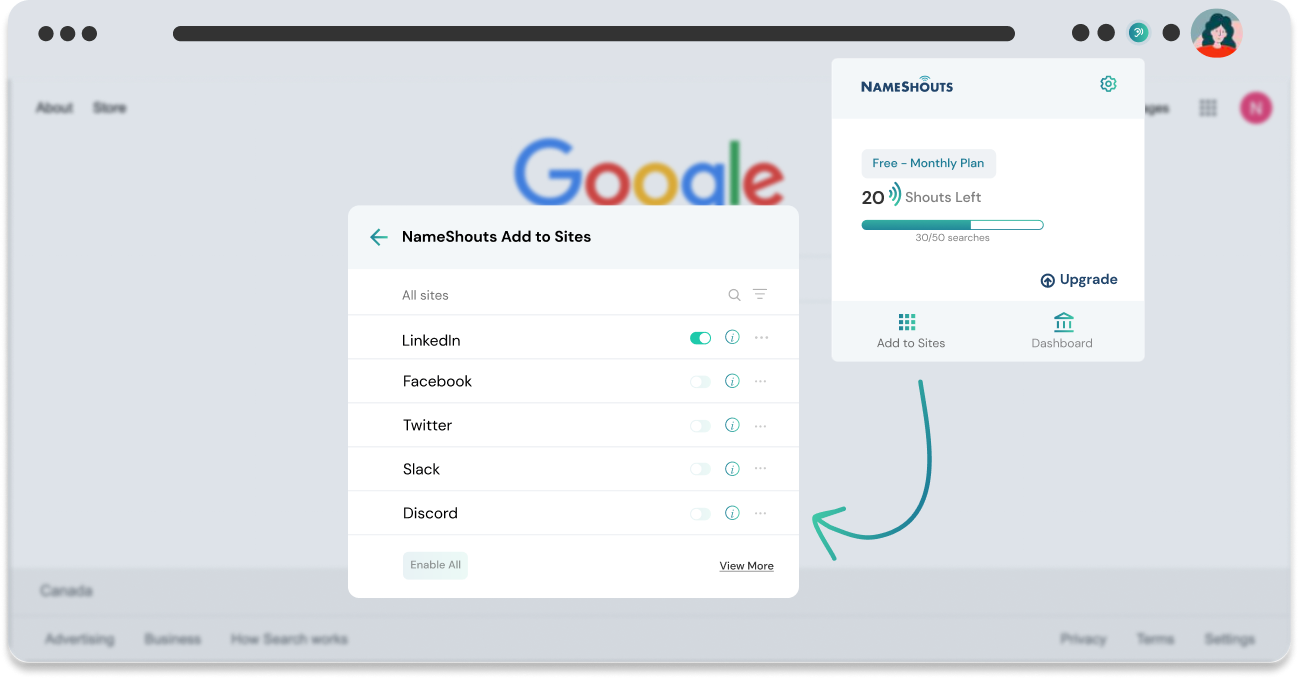This screenshot has width=1299, height=679.
Task: Follow the View More link
Action: (746, 566)
